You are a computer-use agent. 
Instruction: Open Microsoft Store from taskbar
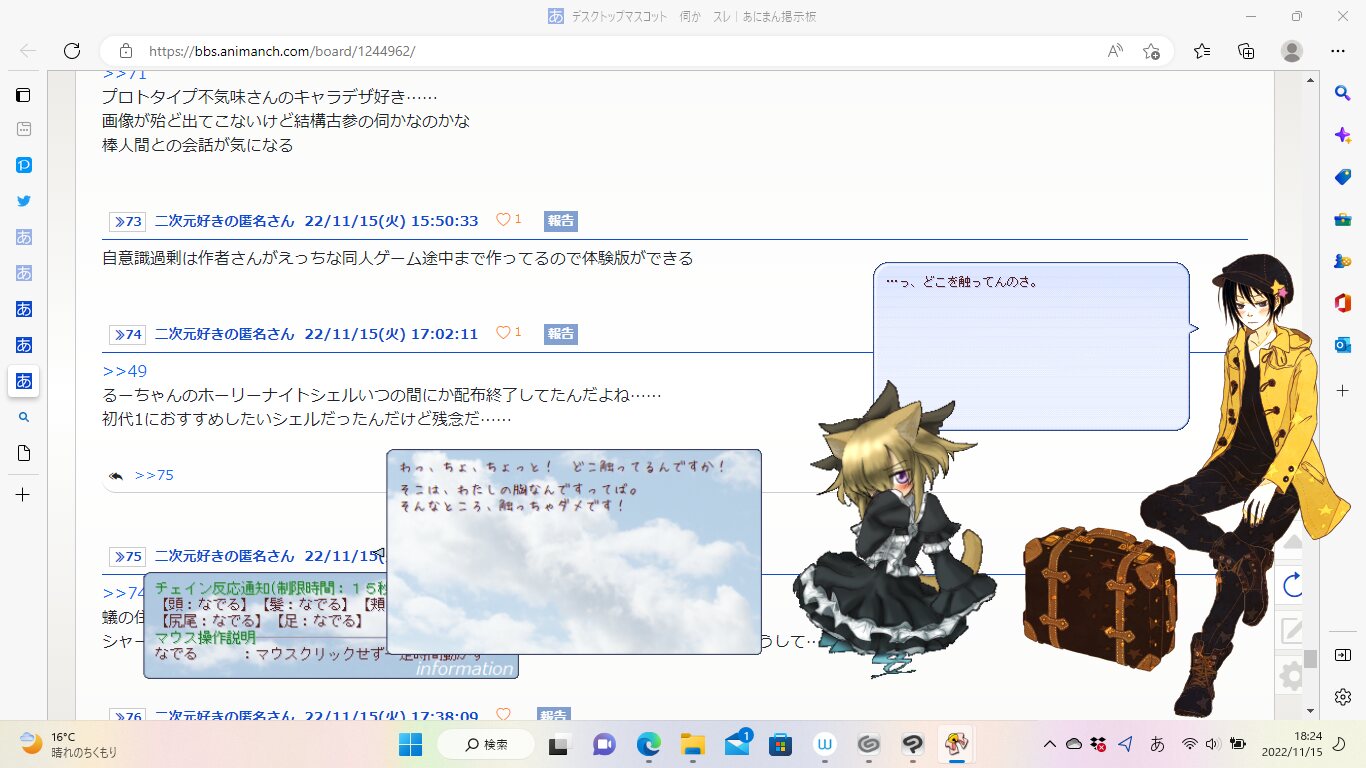781,744
